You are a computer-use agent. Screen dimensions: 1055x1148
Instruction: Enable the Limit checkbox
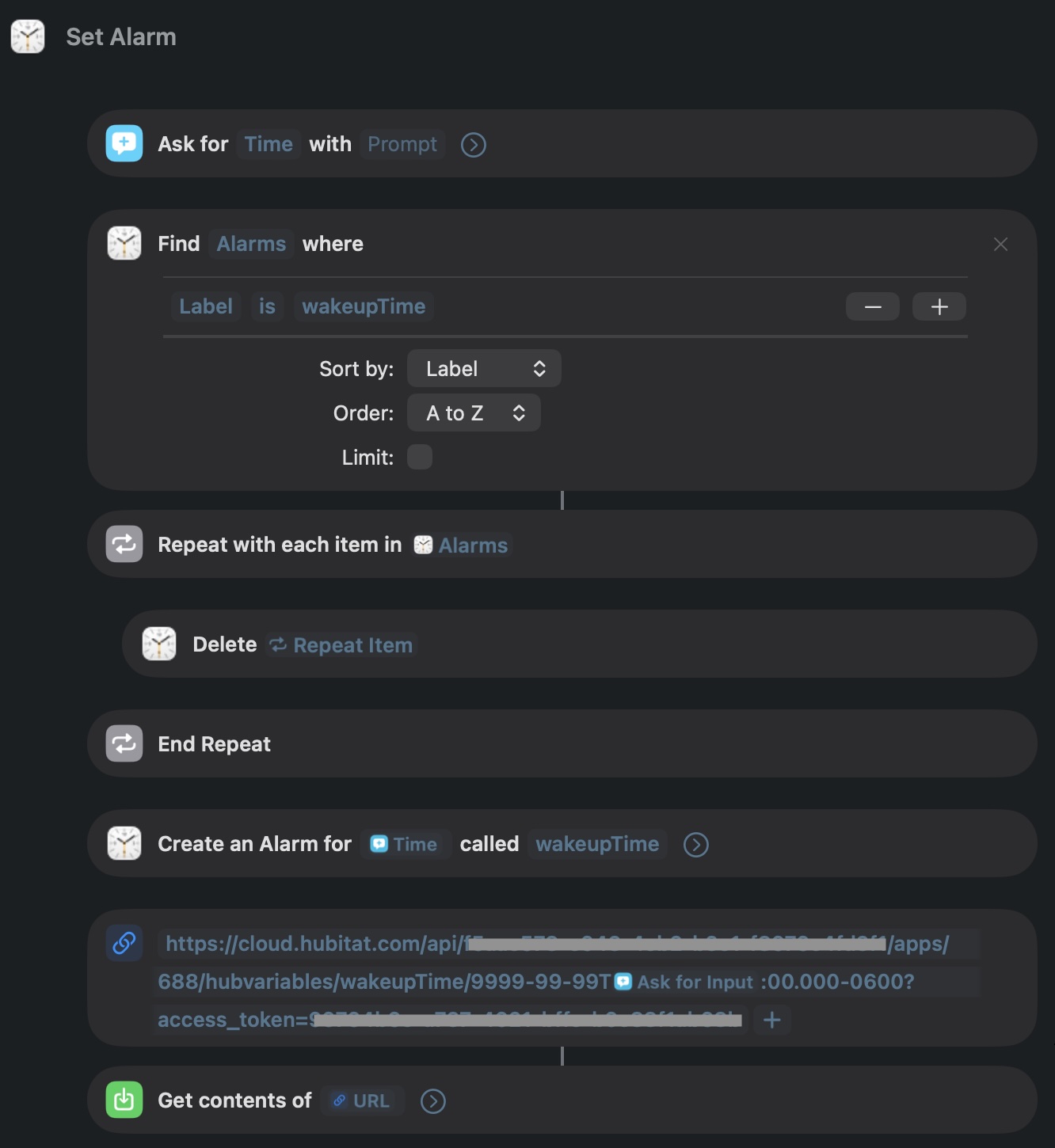420,457
